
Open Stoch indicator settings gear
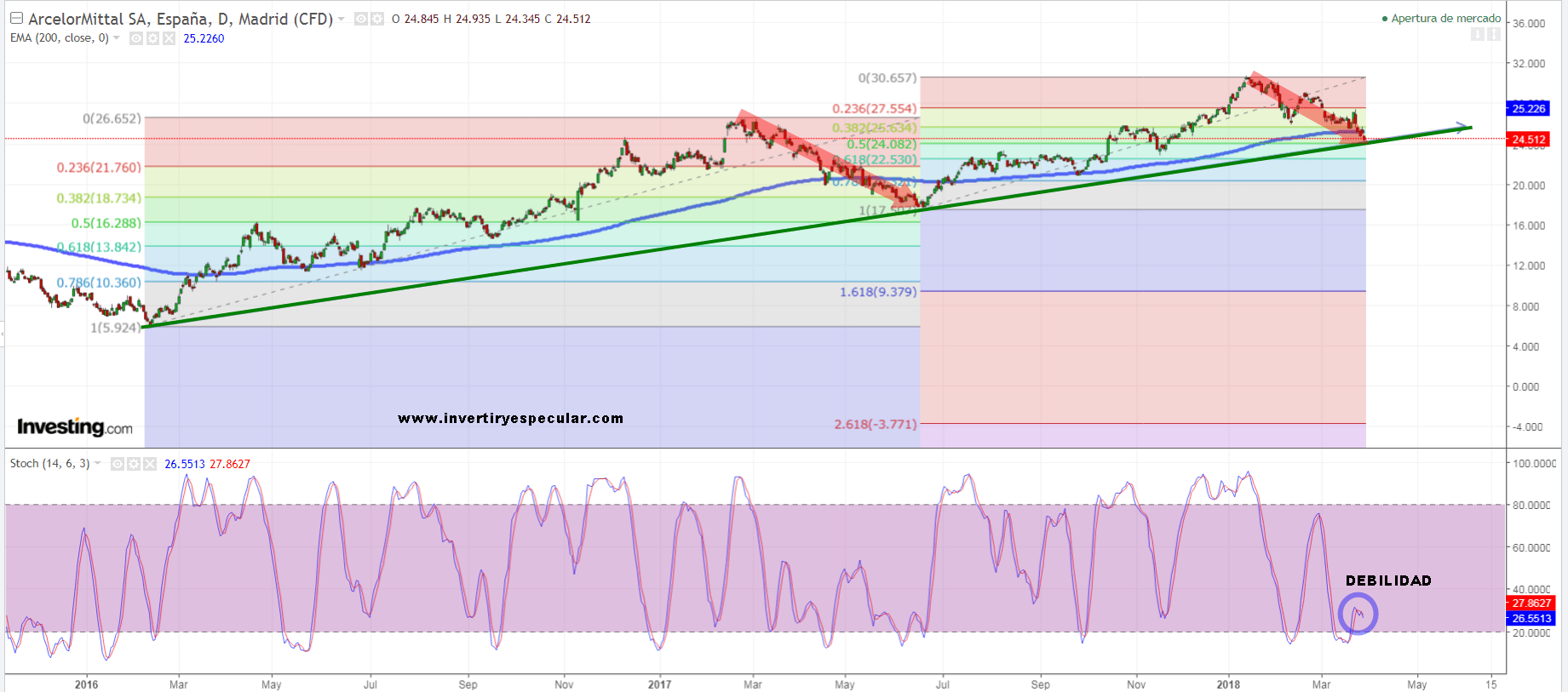point(134,464)
